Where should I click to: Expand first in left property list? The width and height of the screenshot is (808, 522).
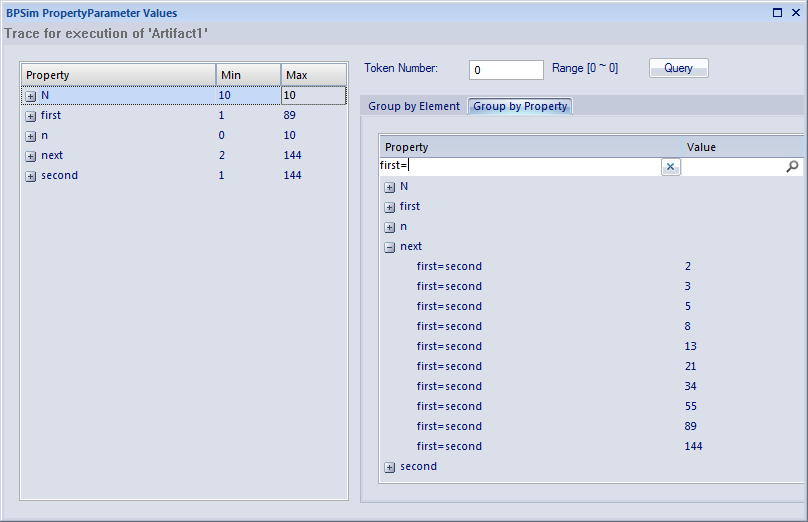coord(31,116)
